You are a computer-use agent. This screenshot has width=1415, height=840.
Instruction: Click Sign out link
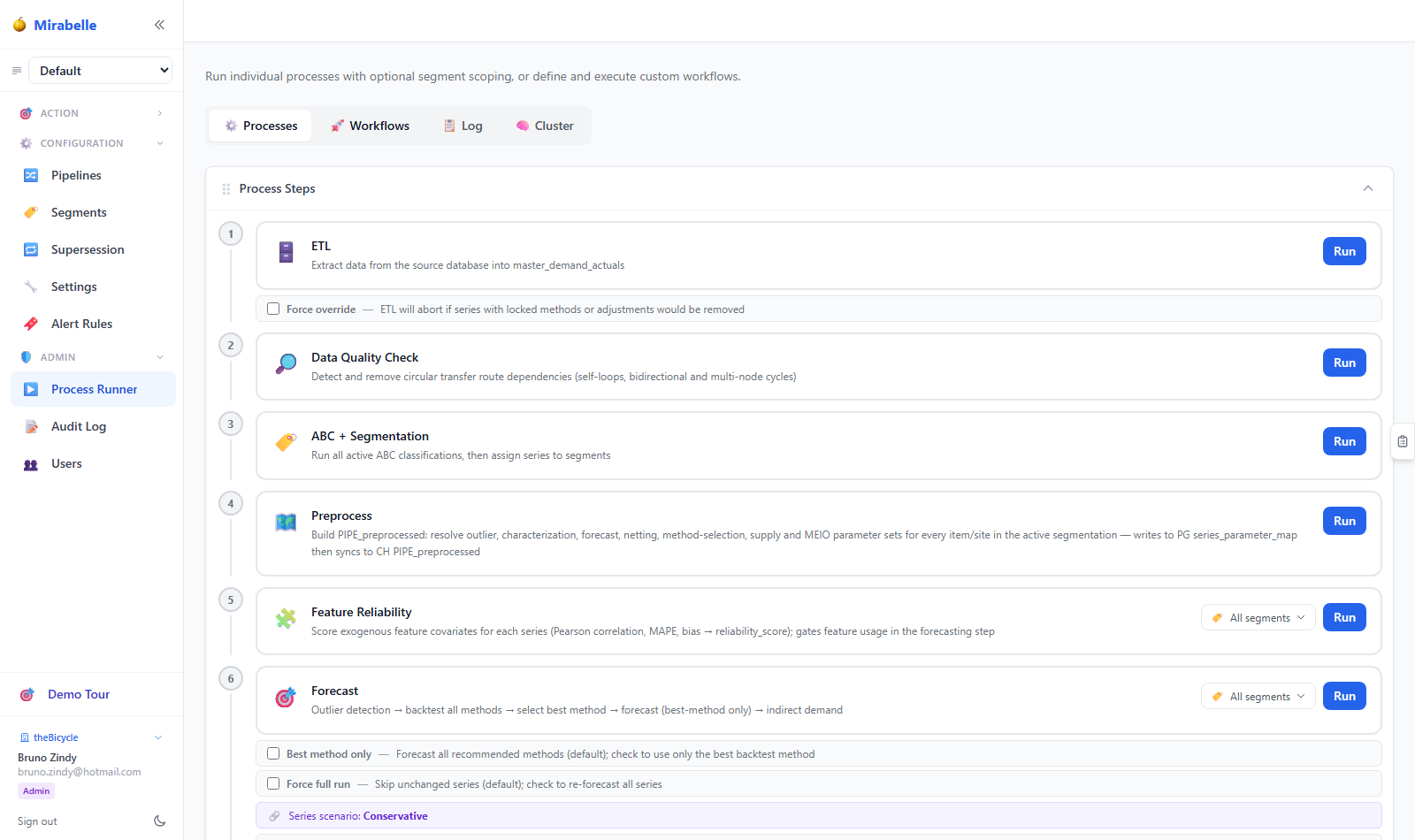37,821
